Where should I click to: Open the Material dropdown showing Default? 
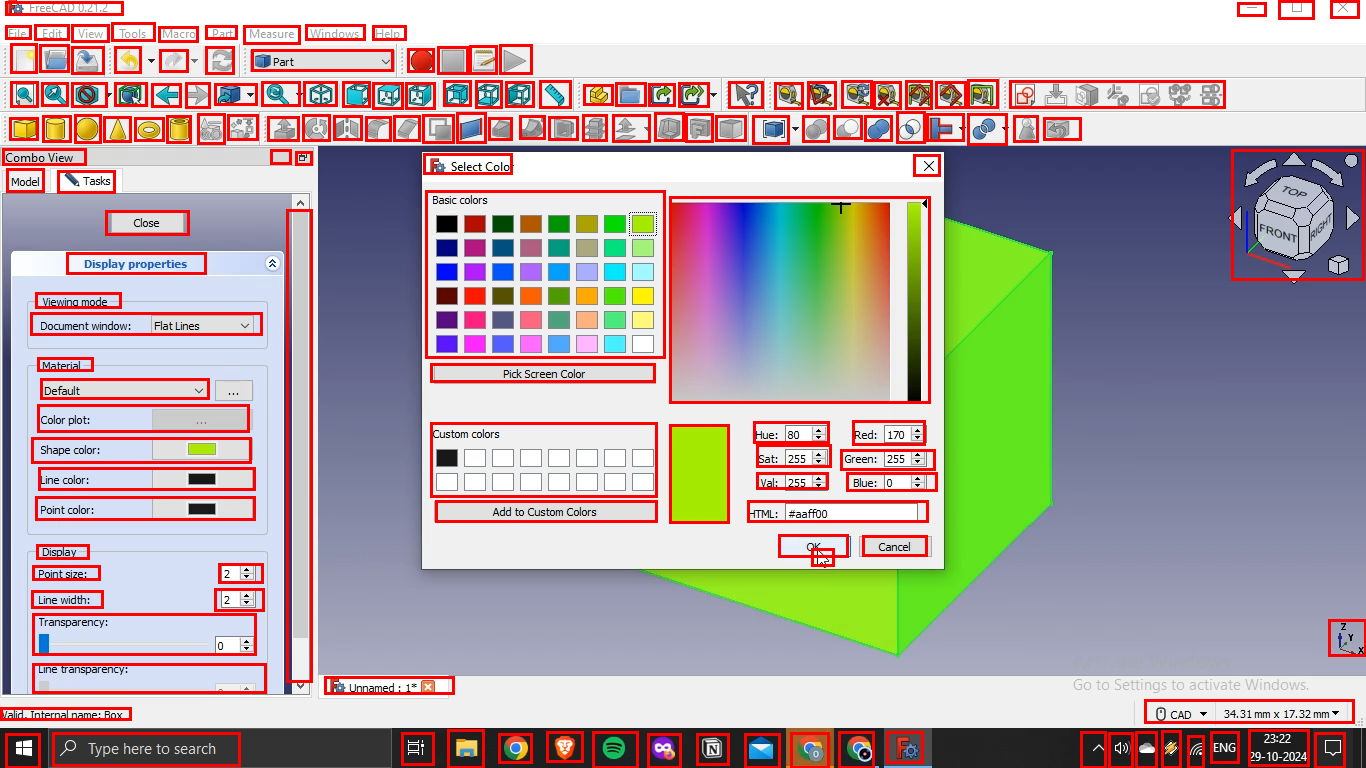[123, 390]
